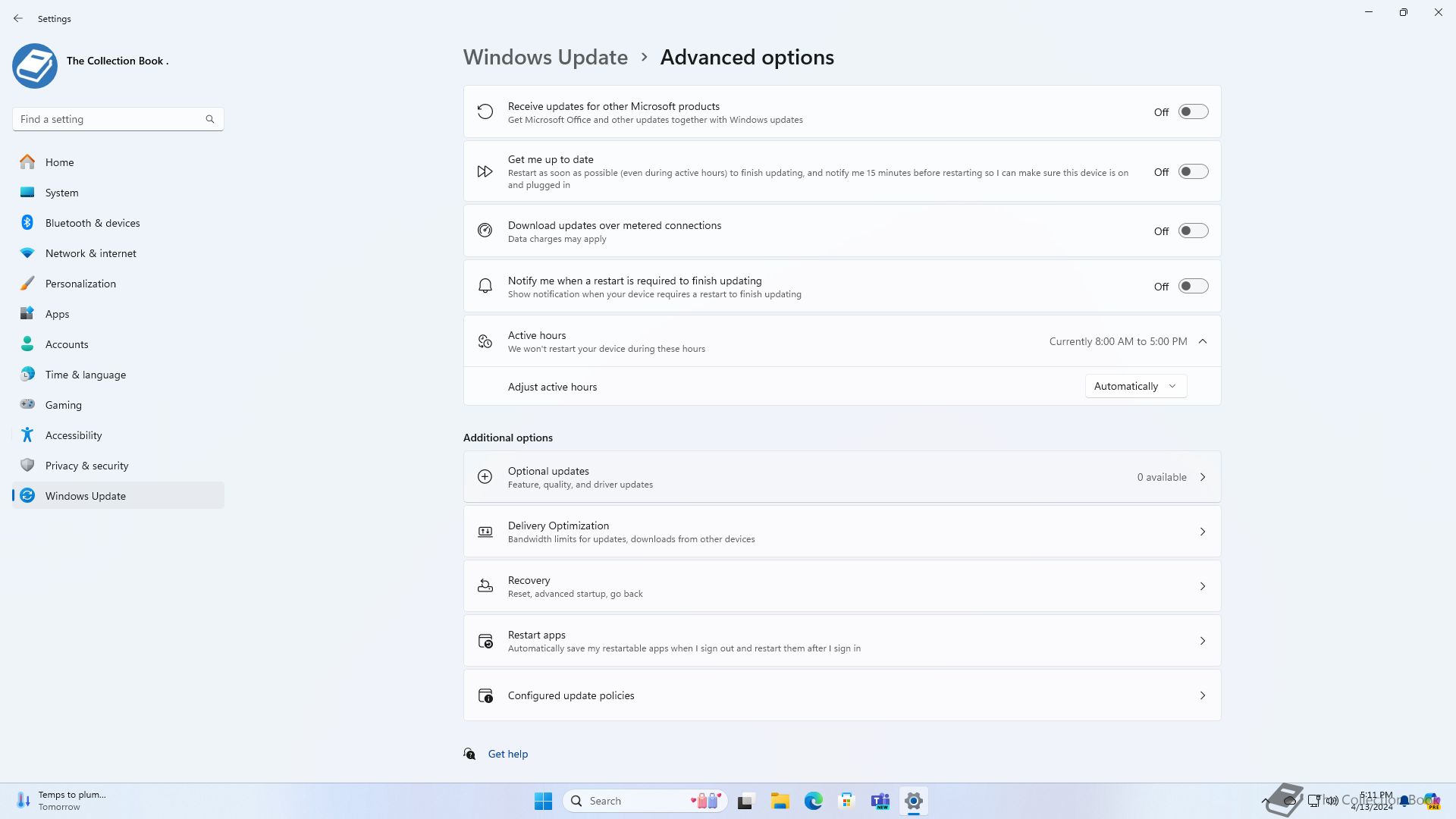Screen dimensions: 1456x819
Task: Click the Delivery Optimization icon
Action: (485, 532)
